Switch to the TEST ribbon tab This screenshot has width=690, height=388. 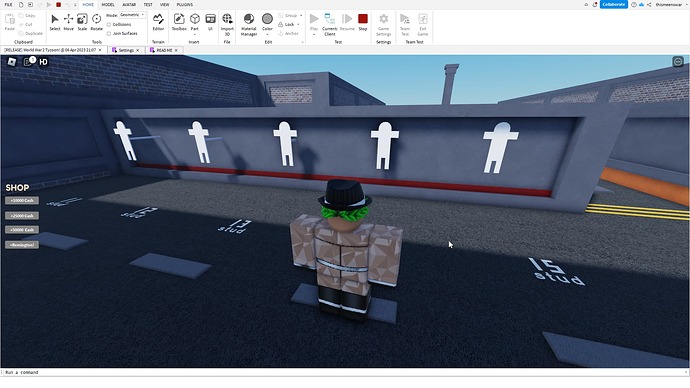[148, 5]
